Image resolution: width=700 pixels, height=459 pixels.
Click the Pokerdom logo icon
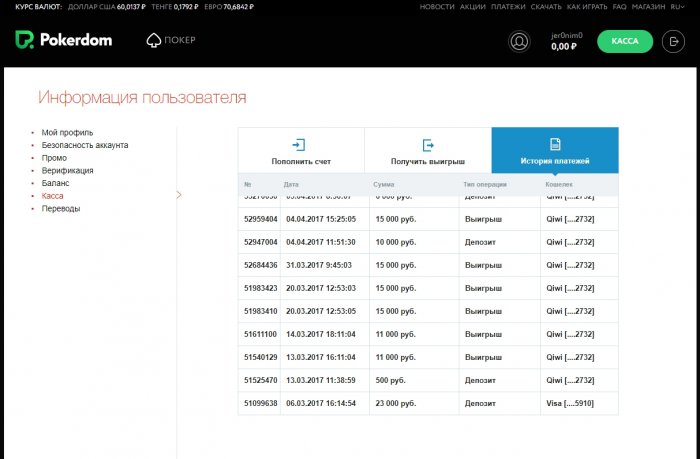[x=24, y=41]
